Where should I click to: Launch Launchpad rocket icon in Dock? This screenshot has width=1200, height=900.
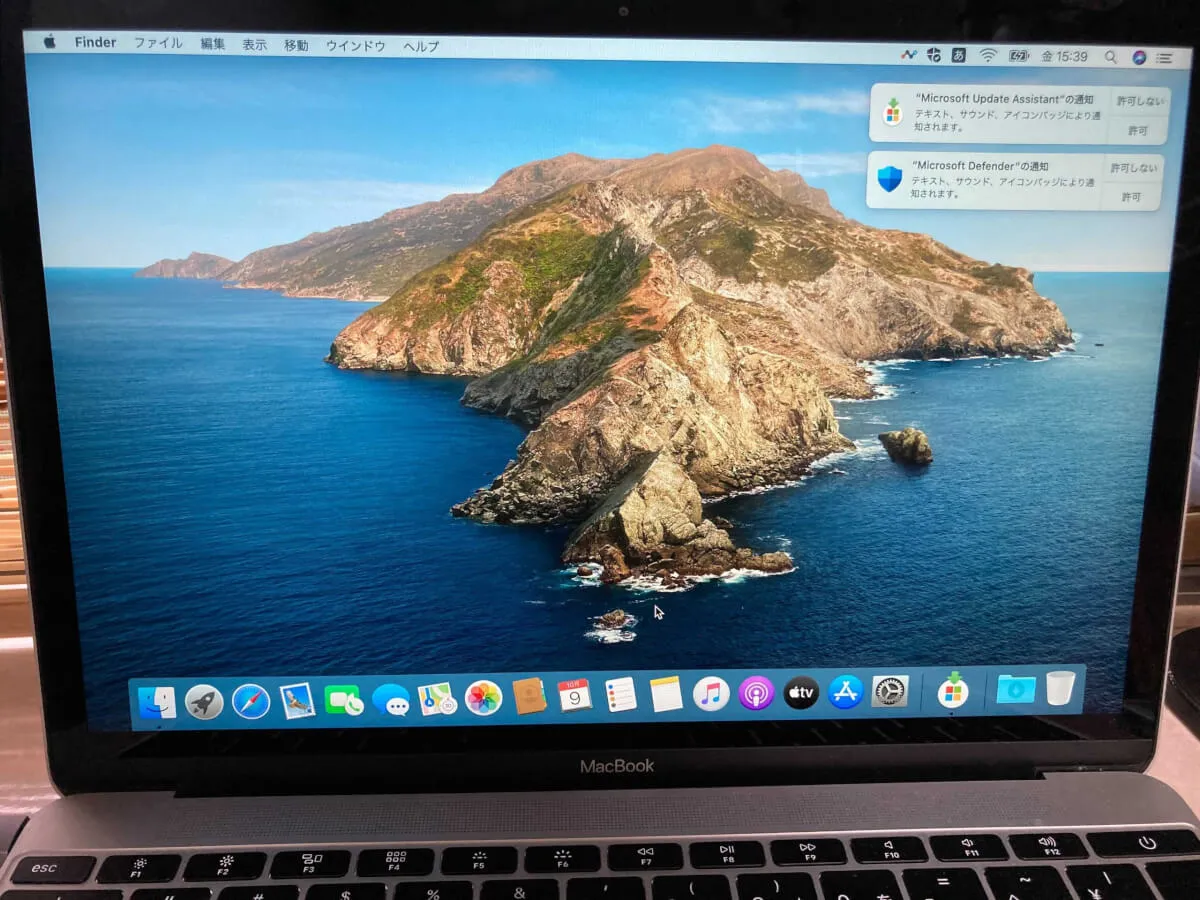point(204,702)
